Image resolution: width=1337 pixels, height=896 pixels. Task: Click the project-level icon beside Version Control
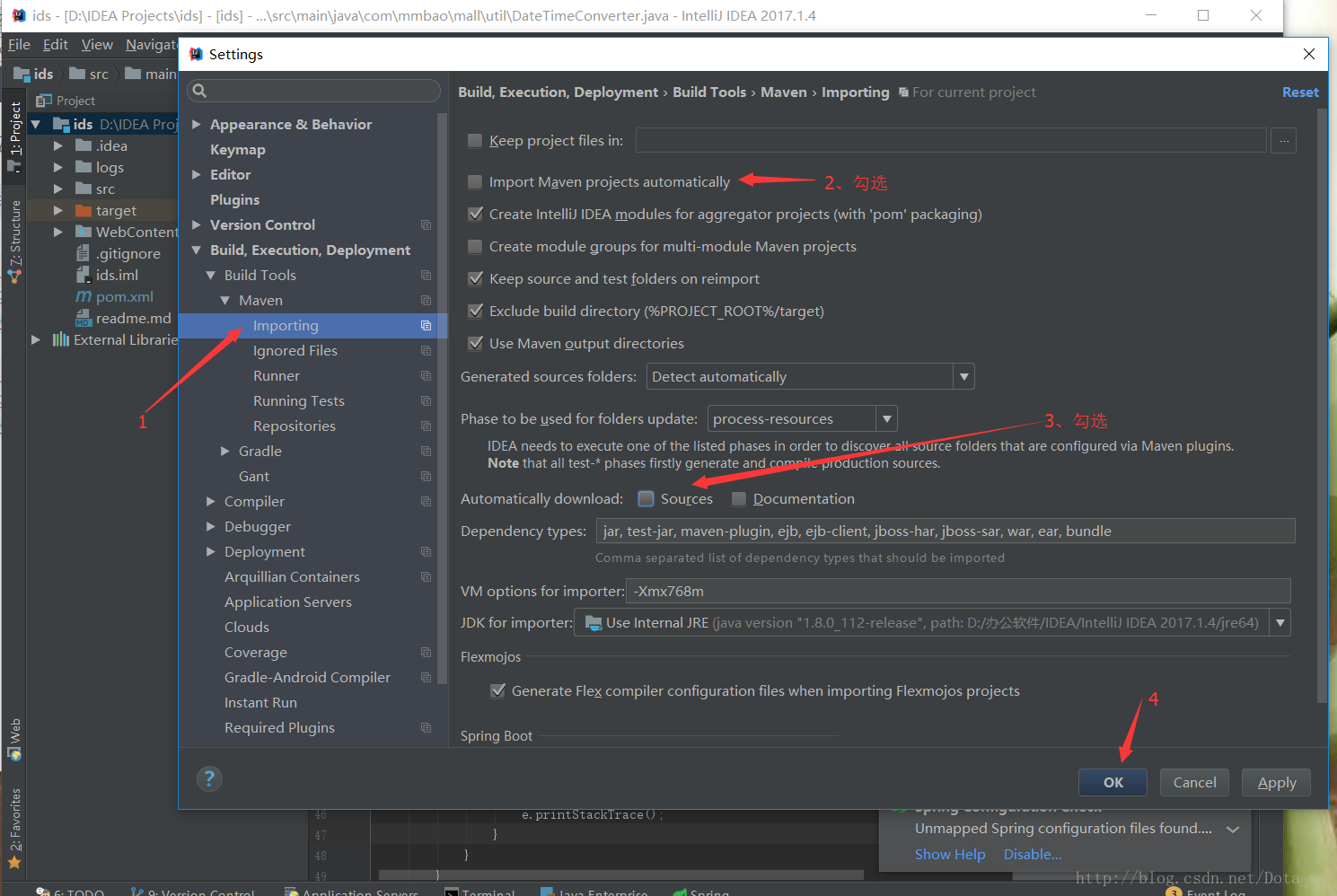[x=426, y=224]
